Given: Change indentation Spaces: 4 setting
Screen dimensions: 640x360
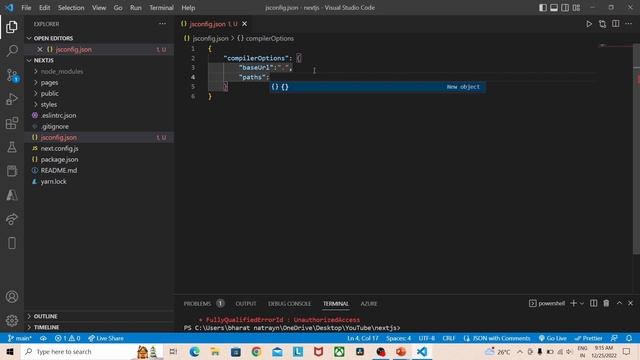Looking at the screenshot, I should [x=398, y=338].
